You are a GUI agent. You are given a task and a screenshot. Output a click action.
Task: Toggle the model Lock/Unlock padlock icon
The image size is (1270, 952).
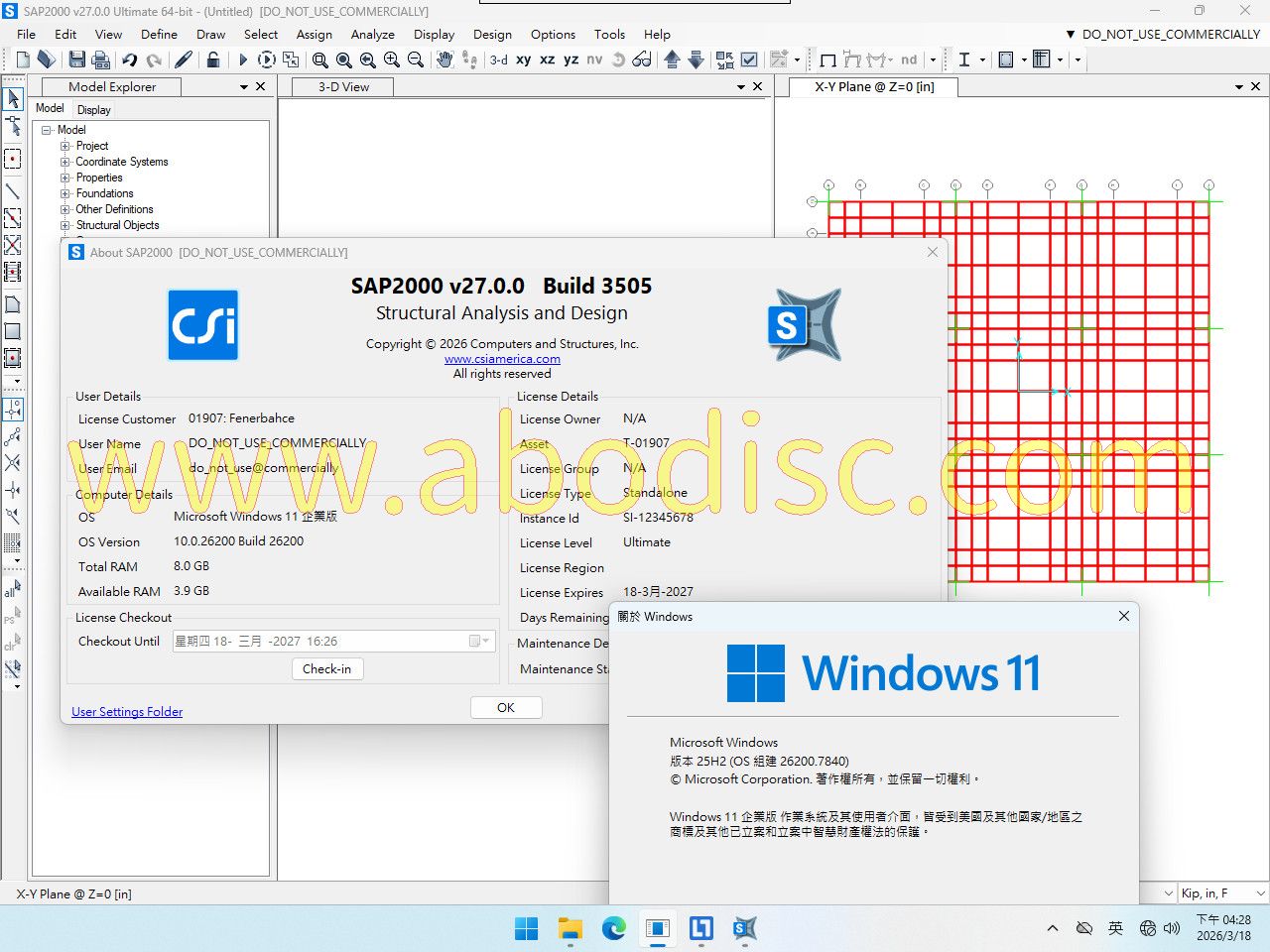(x=212, y=59)
